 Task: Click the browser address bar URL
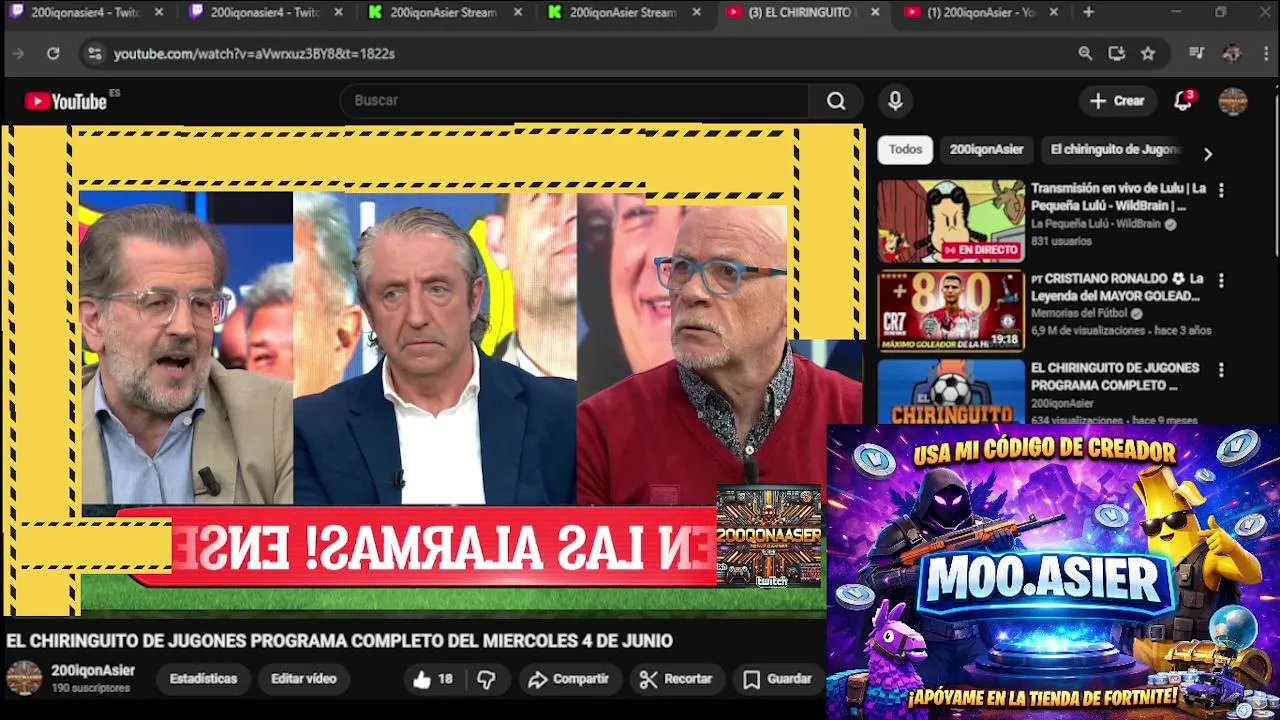pos(254,54)
